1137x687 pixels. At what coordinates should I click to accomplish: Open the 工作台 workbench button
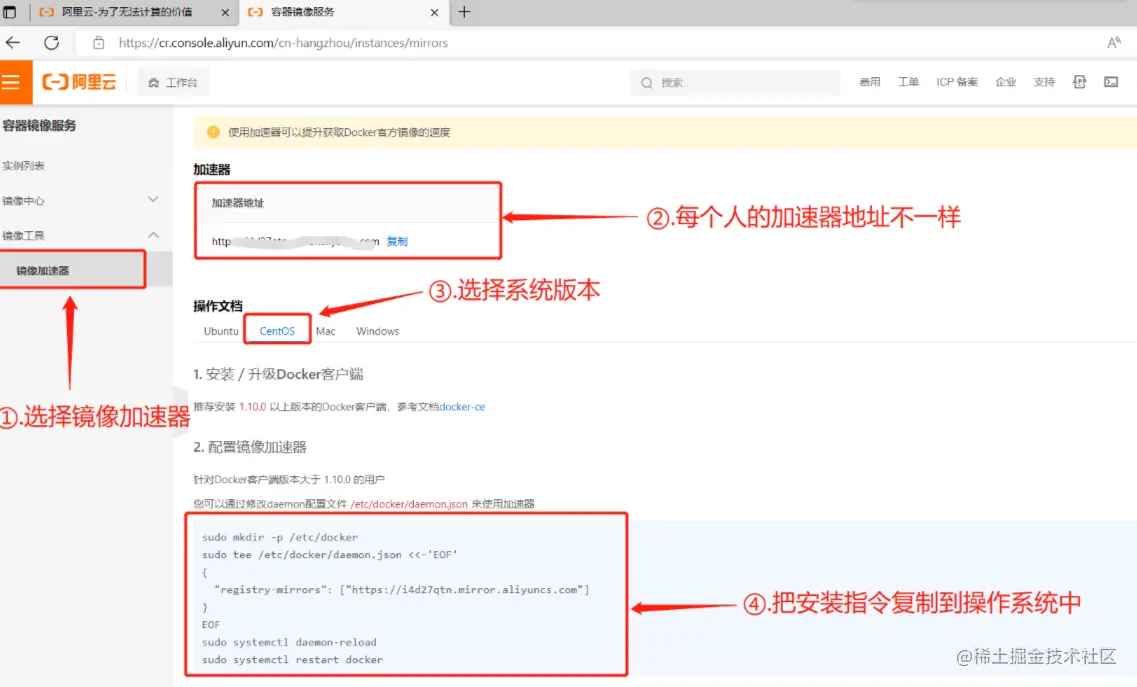(173, 83)
